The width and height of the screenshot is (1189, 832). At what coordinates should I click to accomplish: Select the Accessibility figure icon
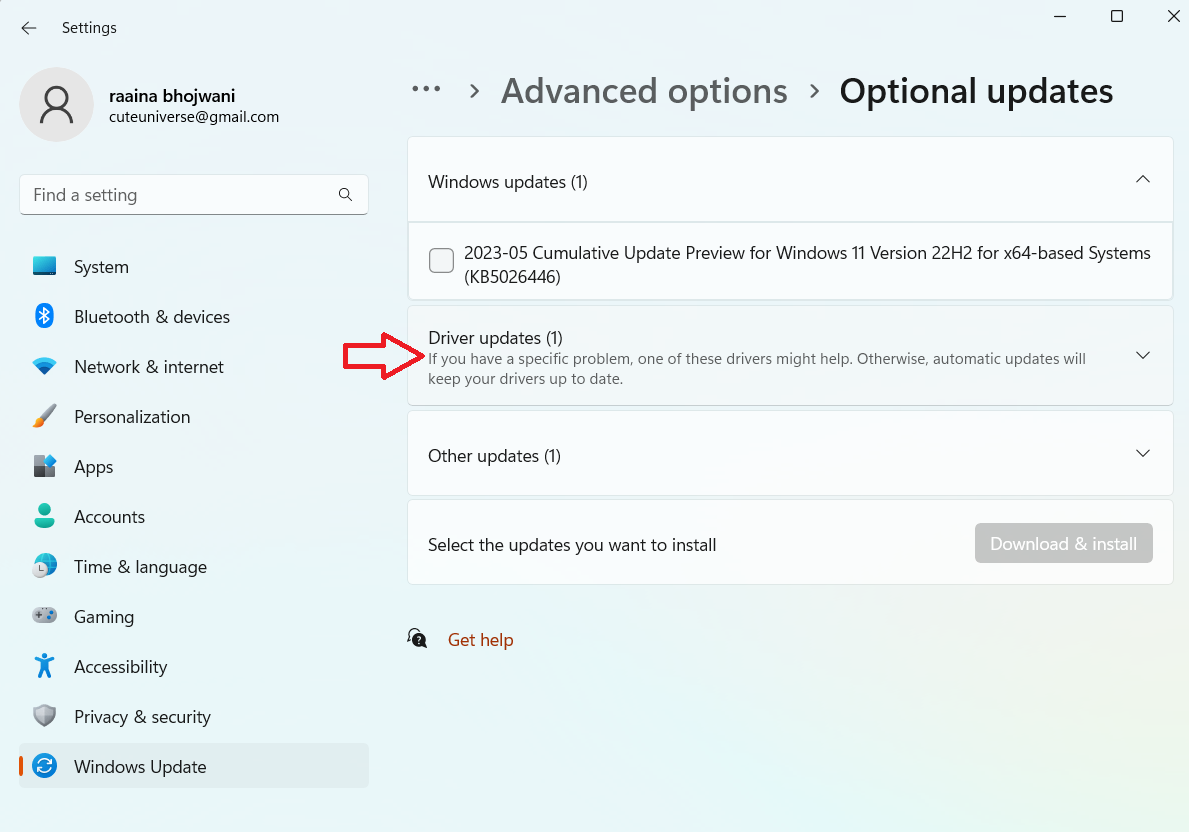point(44,667)
